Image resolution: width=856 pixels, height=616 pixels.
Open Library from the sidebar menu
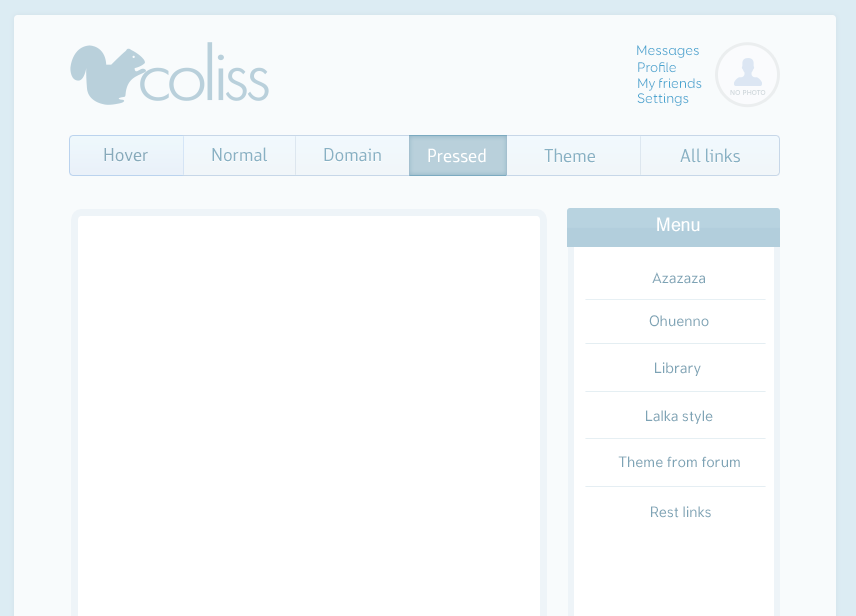coord(675,368)
